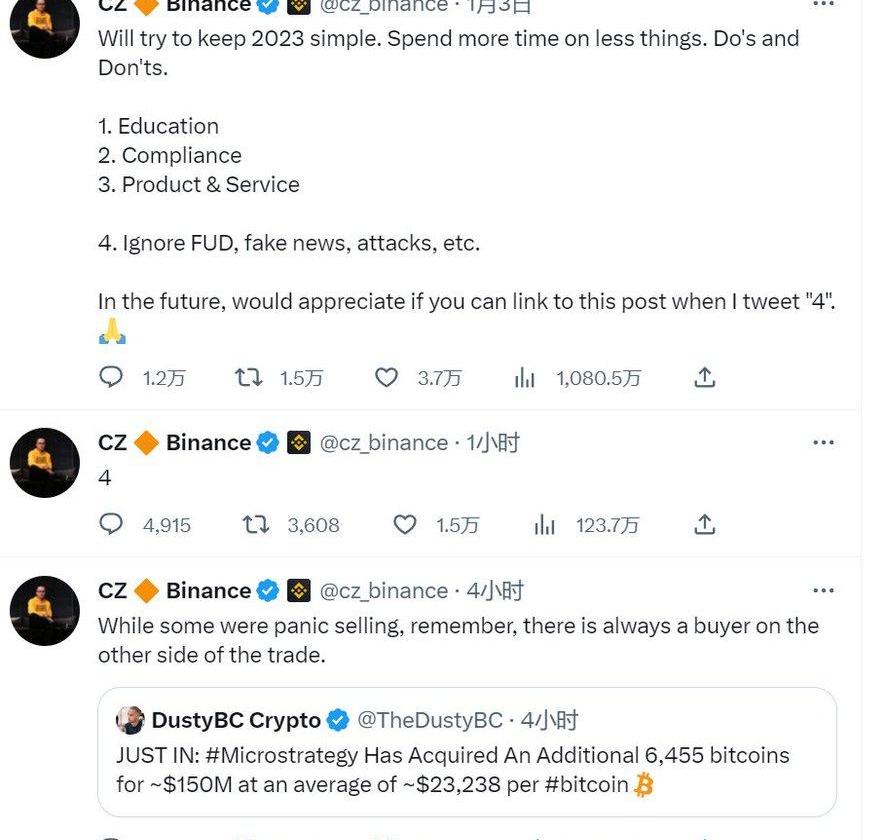Open more options on the top tweet
This screenshot has width=885, height=840.
coord(823,5)
